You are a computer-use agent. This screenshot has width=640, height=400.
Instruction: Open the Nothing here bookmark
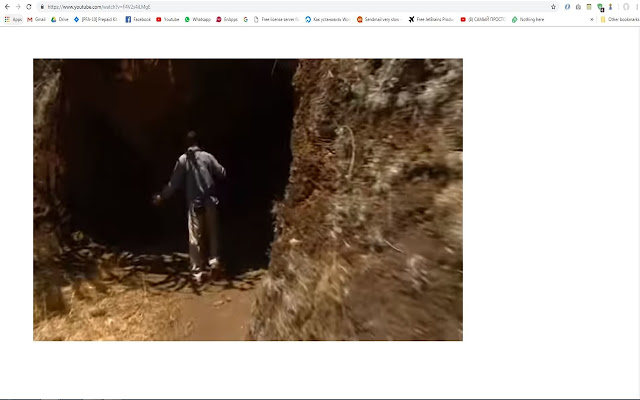[528, 19]
